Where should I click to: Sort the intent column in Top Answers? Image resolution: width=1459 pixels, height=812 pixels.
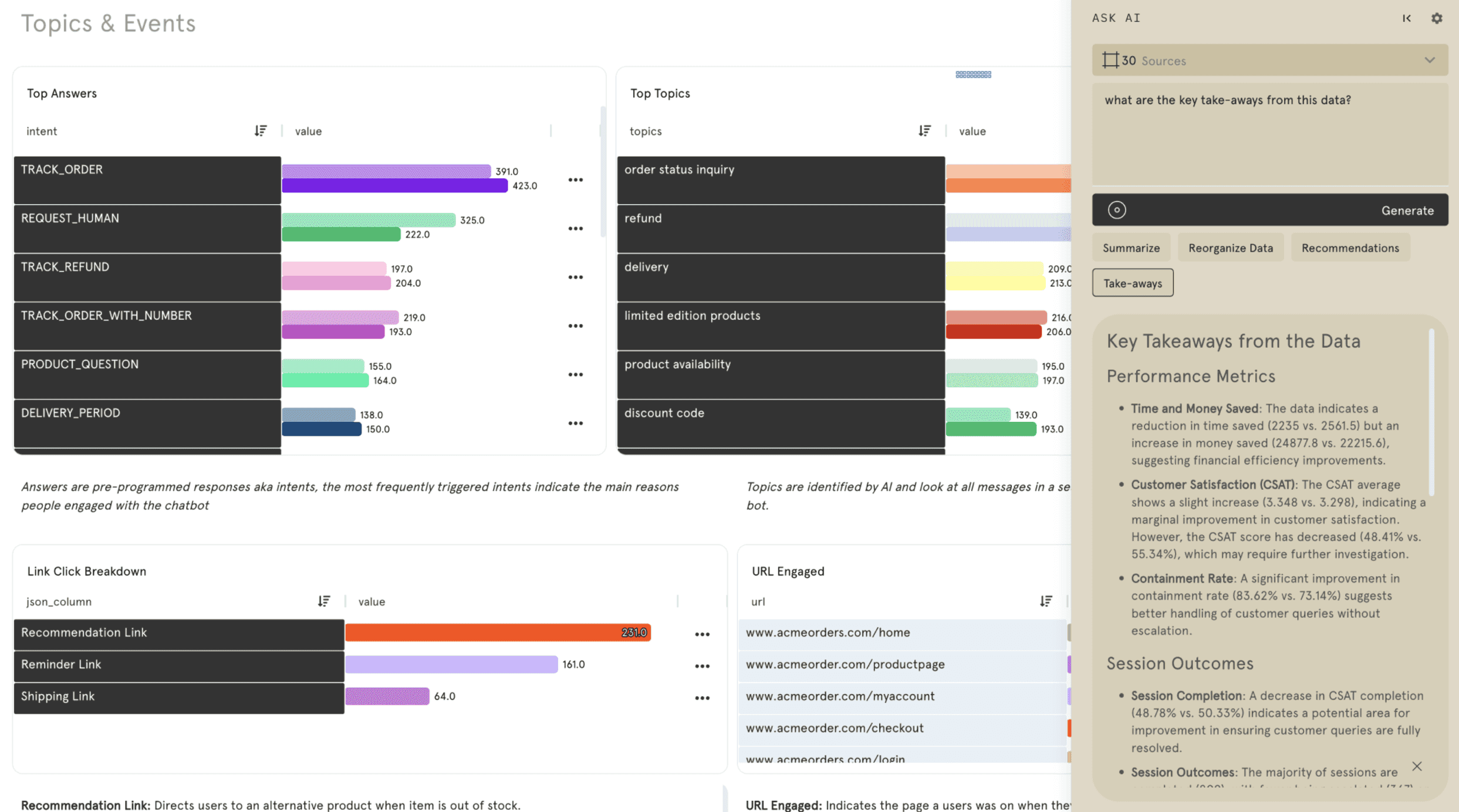tap(261, 131)
